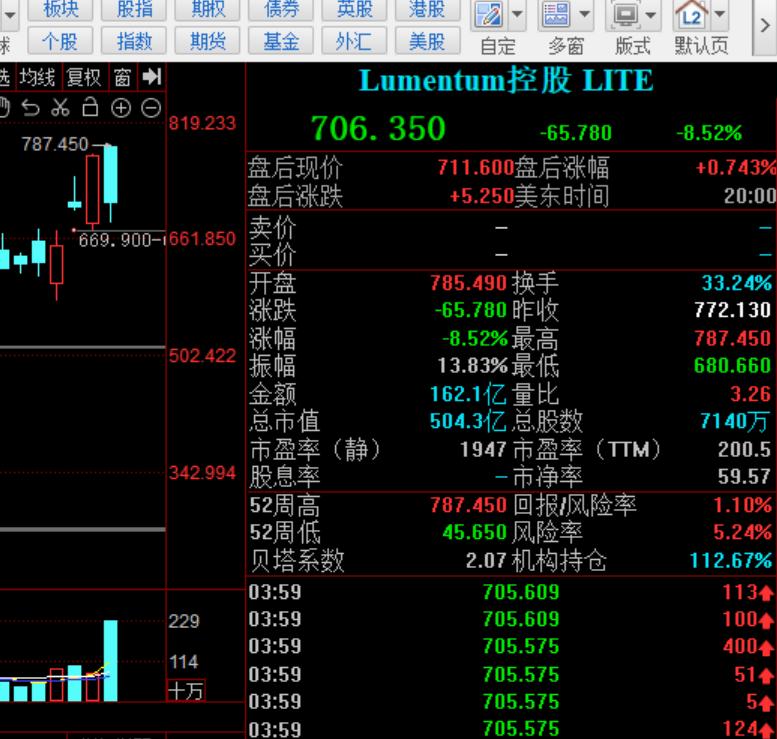This screenshot has width=777, height=739.
Task: Click the 版式 layout monitor icon
Action: (x=625, y=15)
